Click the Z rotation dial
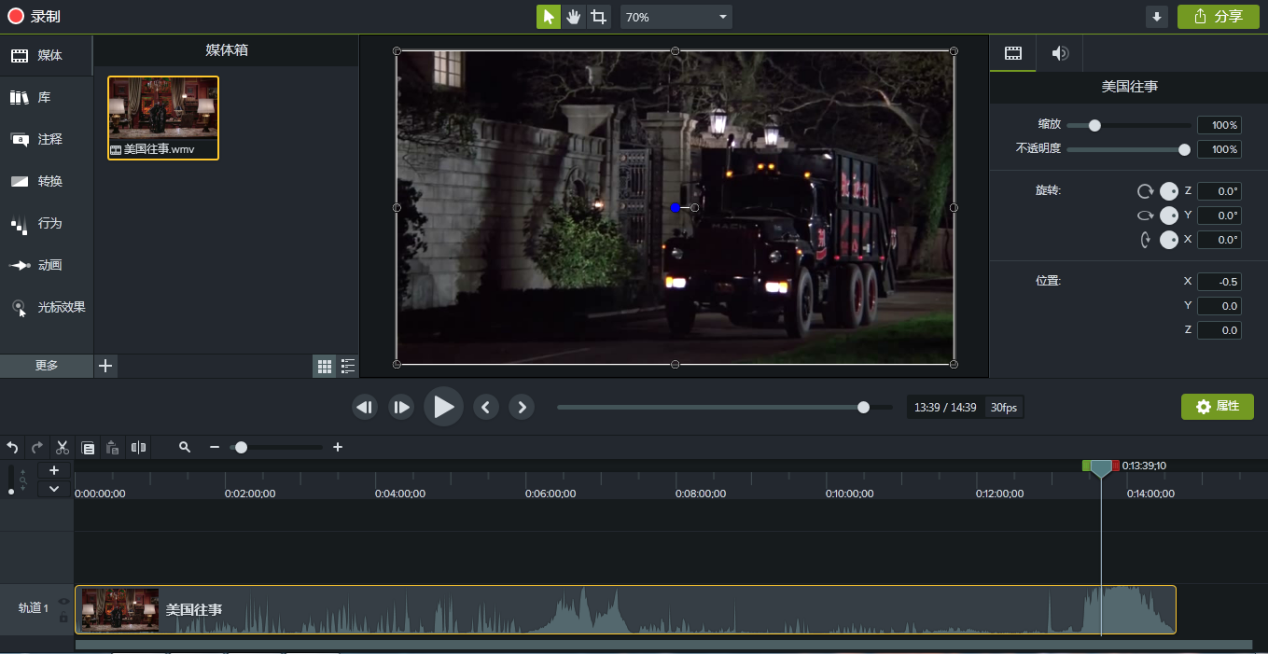Image resolution: width=1268 pixels, height=654 pixels. (1169, 191)
